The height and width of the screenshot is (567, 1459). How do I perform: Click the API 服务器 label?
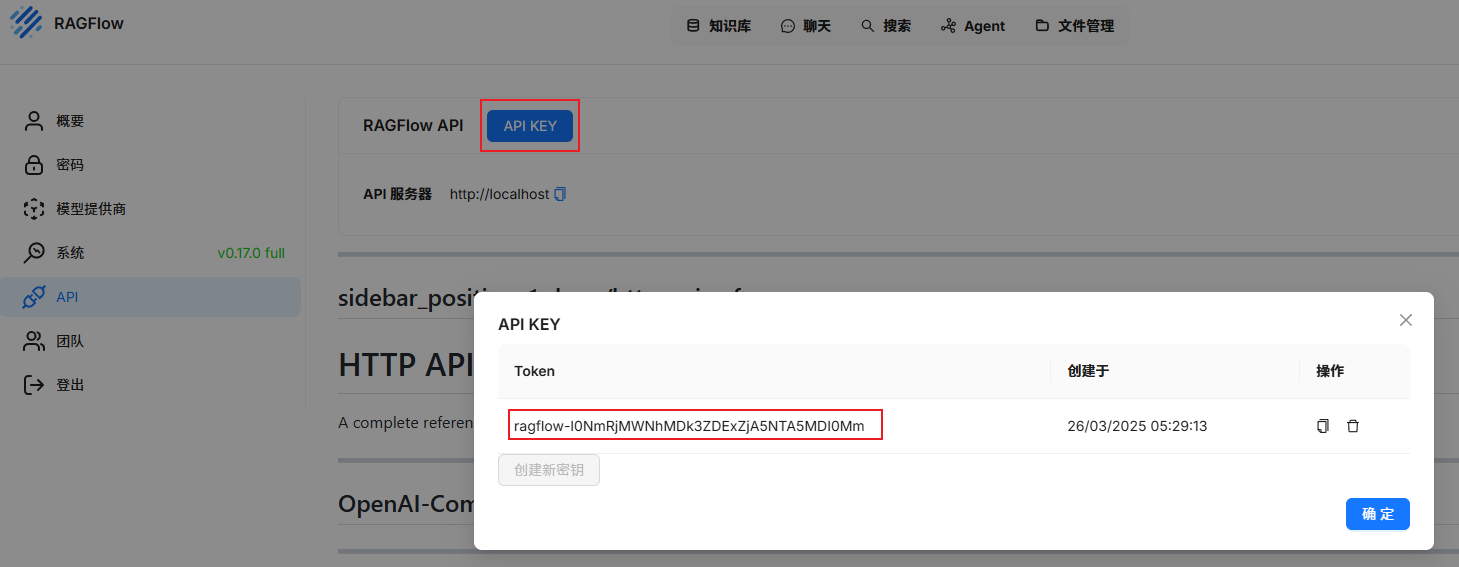[x=397, y=194]
